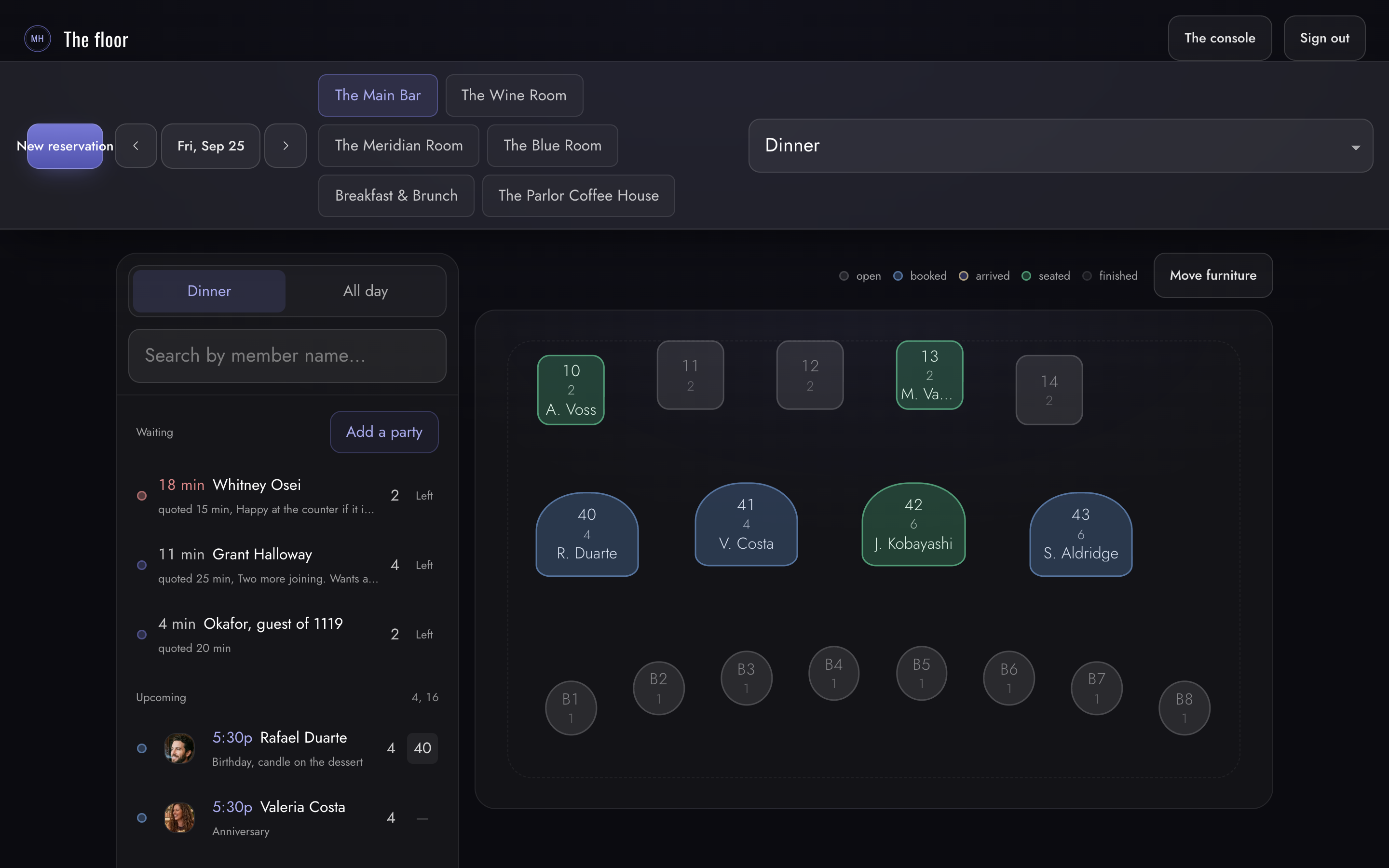Click the MH logo icon
The height and width of the screenshot is (868, 1389).
coord(37,39)
